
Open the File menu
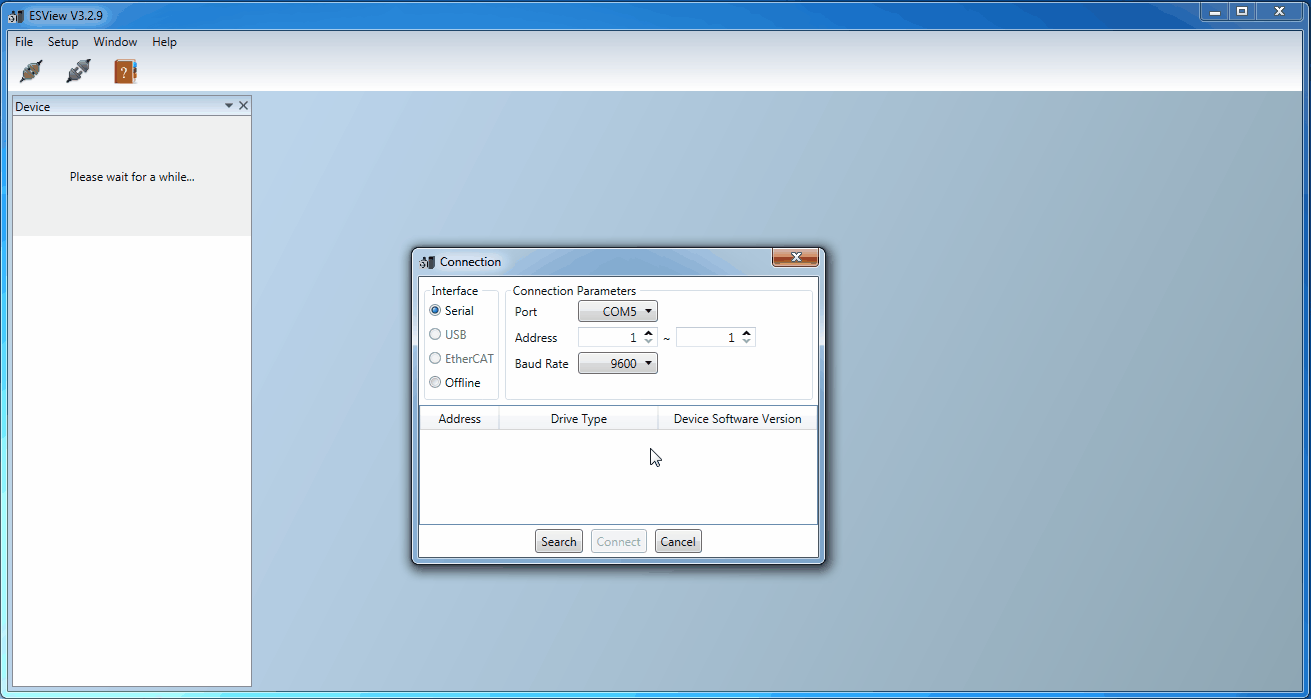click(24, 42)
